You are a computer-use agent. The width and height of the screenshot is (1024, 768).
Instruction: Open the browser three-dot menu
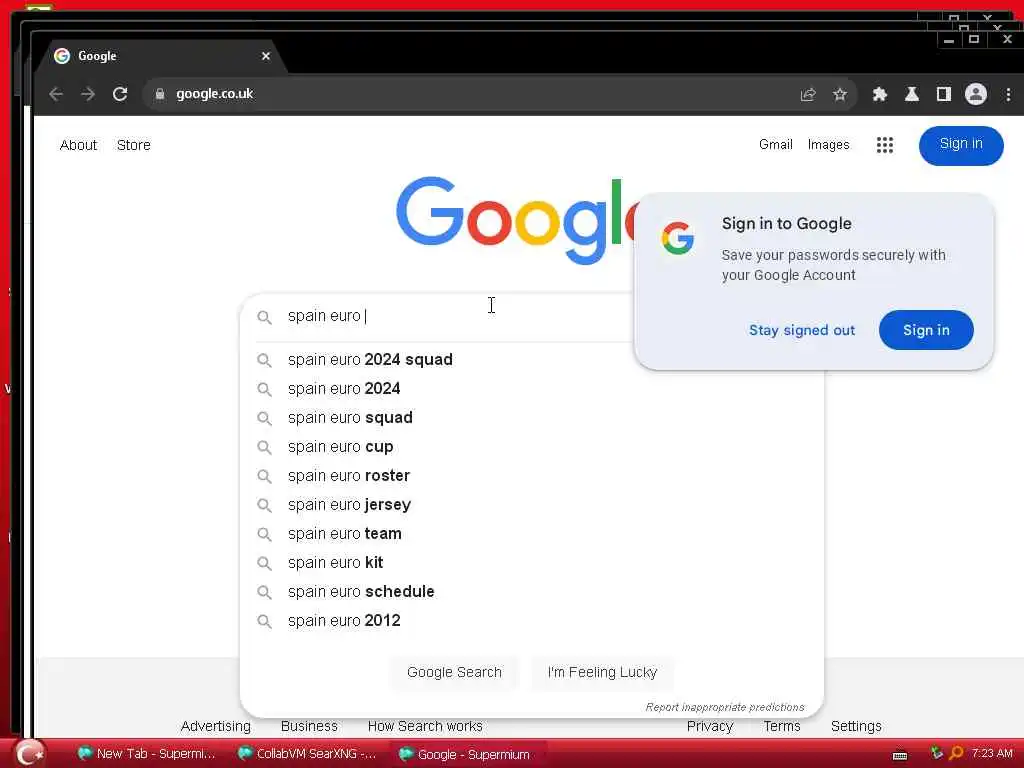[x=1008, y=94]
